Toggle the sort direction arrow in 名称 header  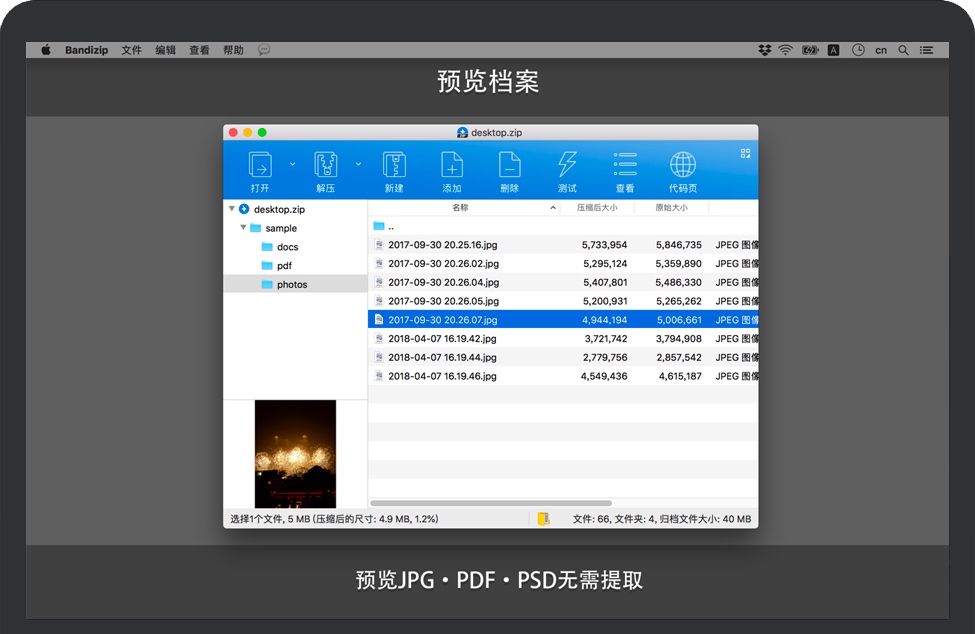553,208
